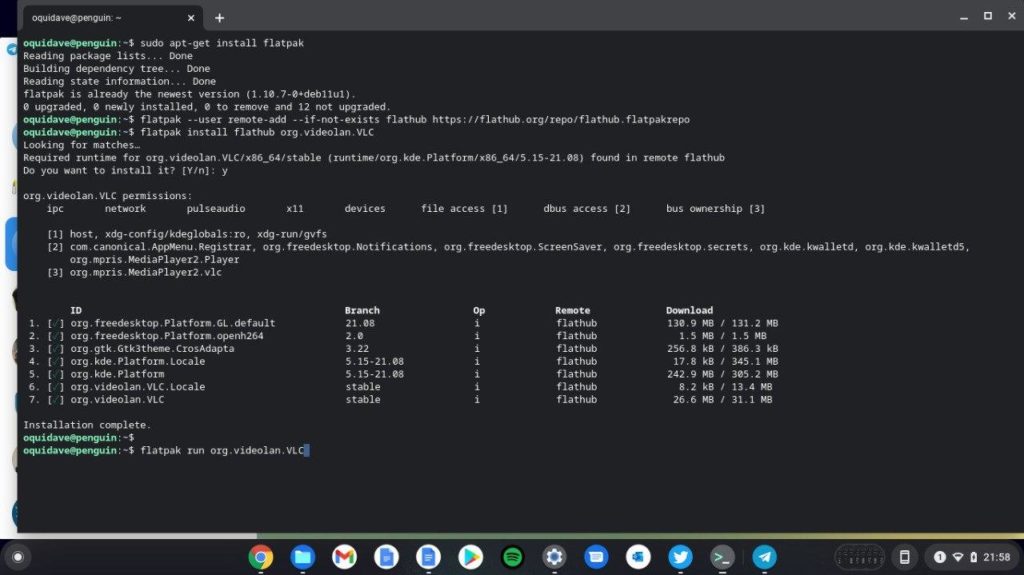
Task: Open Spotify from the shelf
Action: (x=512, y=557)
